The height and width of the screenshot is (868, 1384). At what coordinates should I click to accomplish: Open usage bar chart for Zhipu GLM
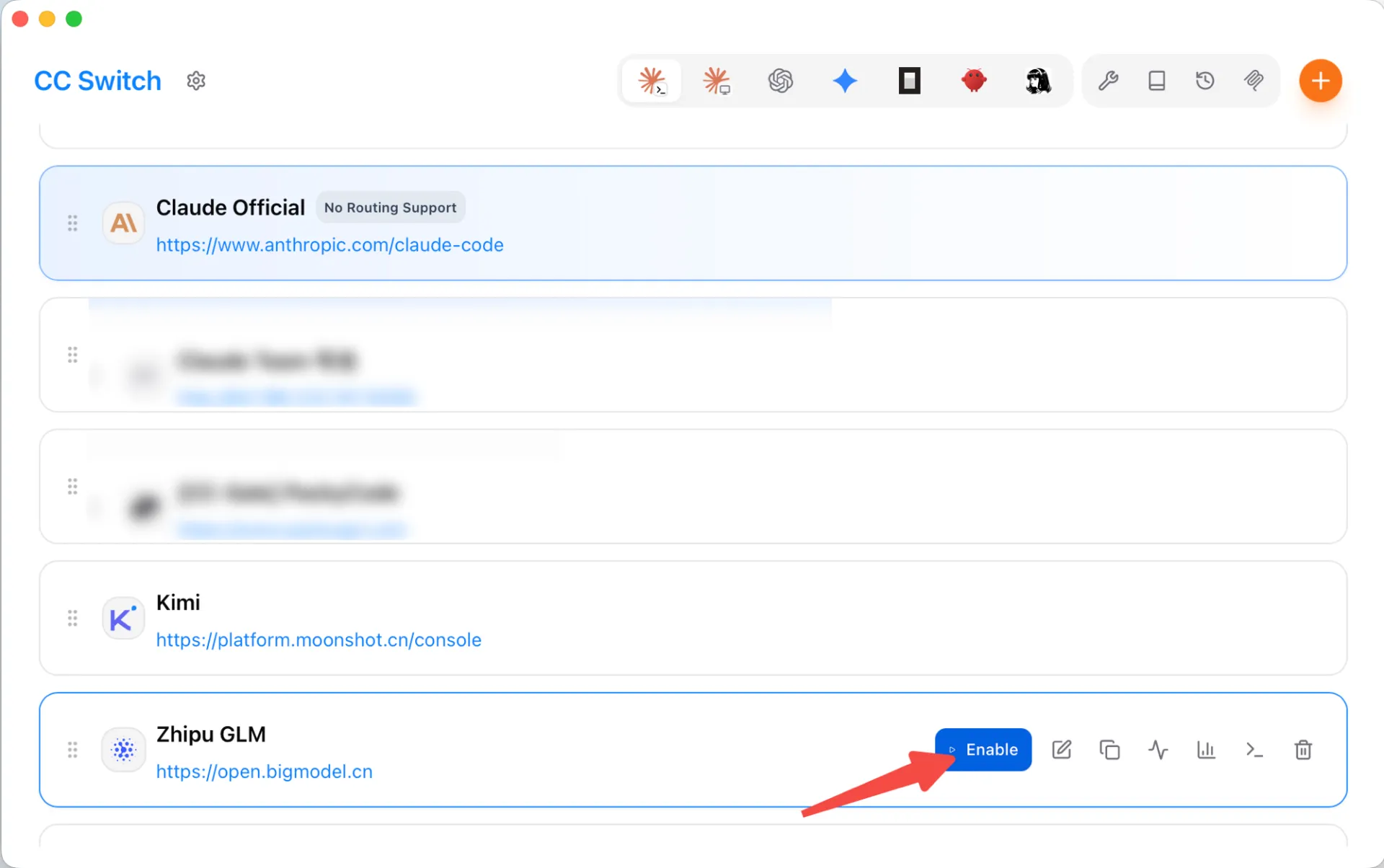pyautogui.click(x=1207, y=750)
